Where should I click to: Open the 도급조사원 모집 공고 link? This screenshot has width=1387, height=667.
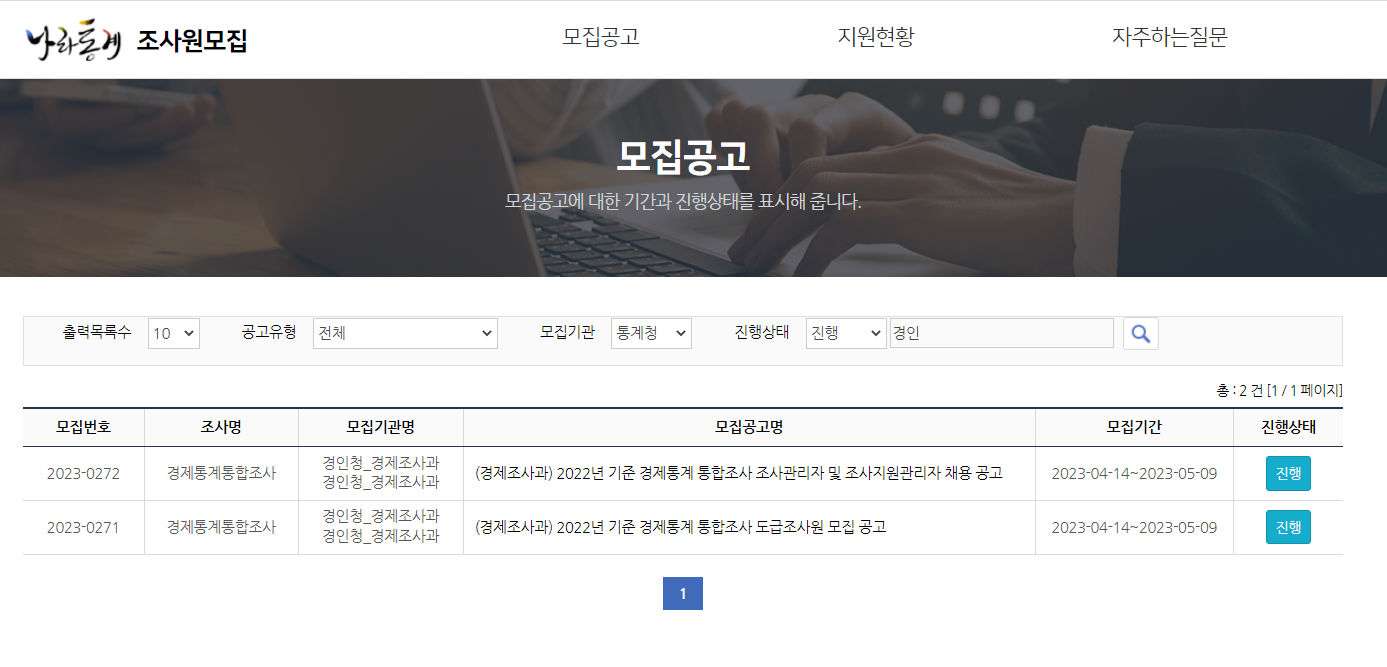[680, 527]
